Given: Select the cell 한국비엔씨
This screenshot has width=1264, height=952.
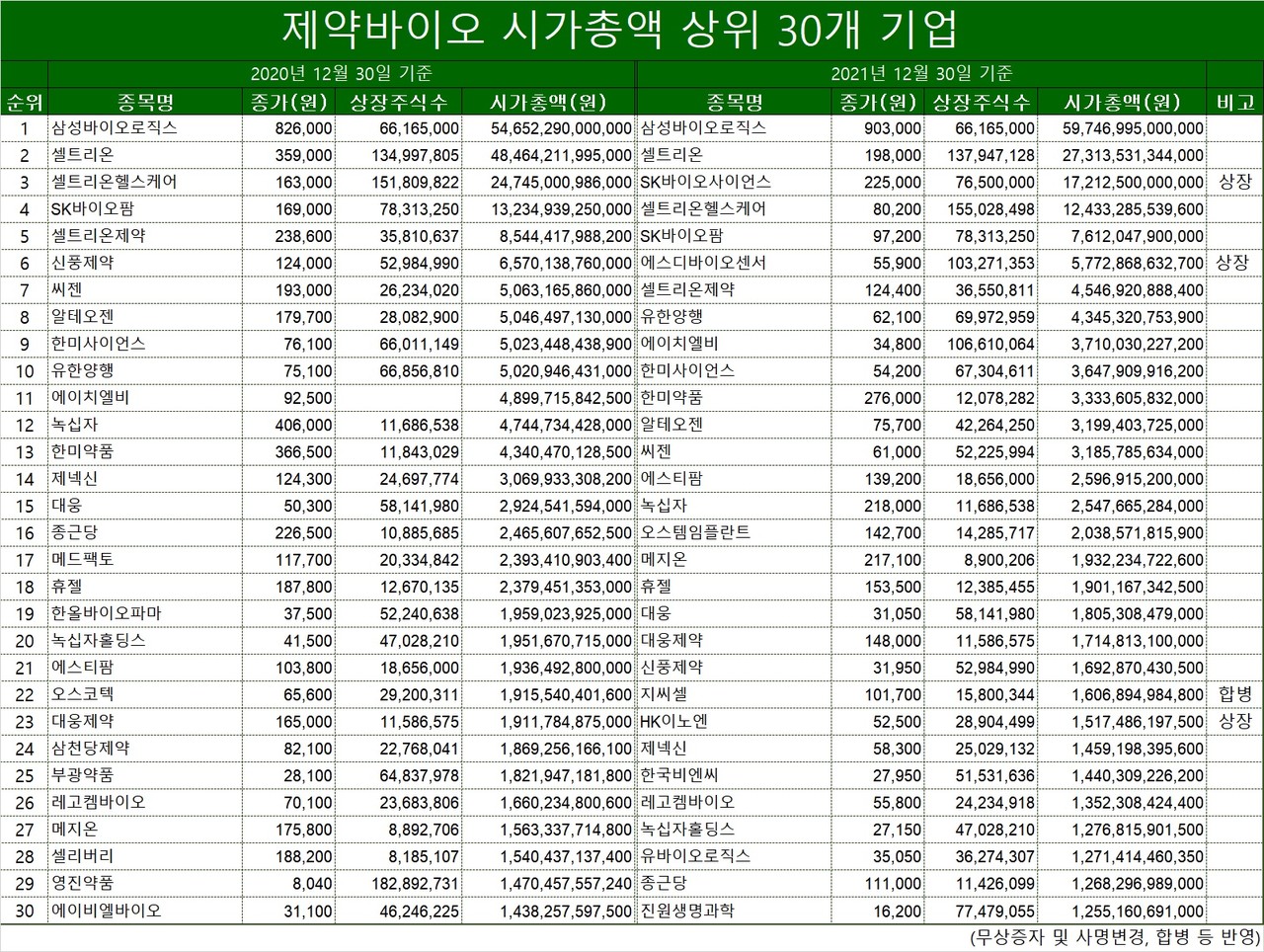Looking at the screenshot, I should point(679,774).
